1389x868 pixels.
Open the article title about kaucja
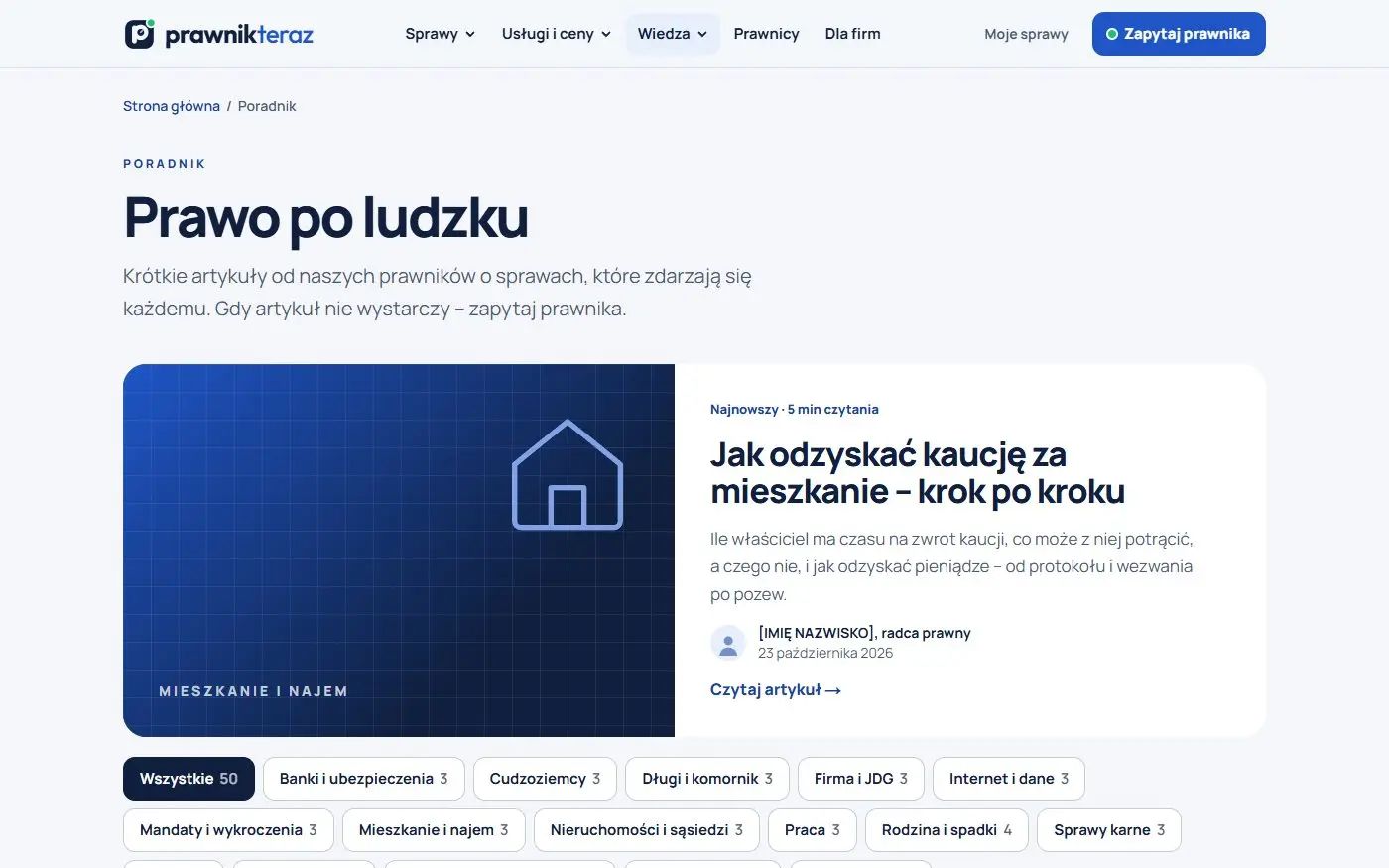click(x=918, y=473)
